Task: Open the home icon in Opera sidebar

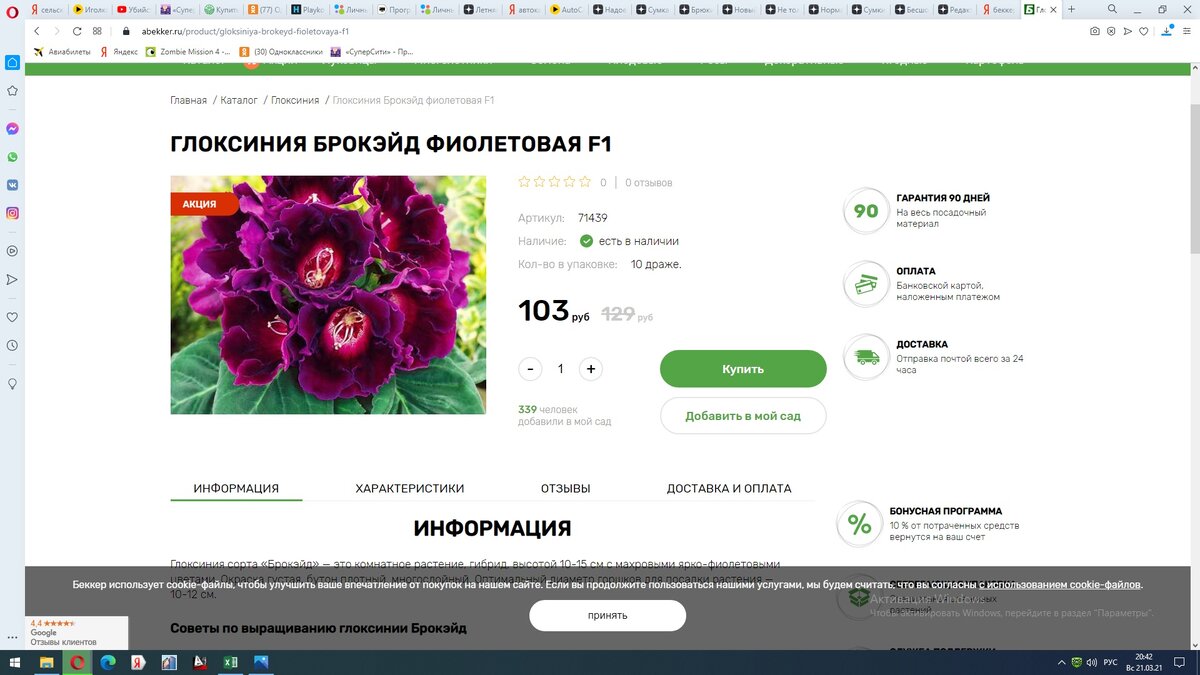Action: (x=12, y=62)
